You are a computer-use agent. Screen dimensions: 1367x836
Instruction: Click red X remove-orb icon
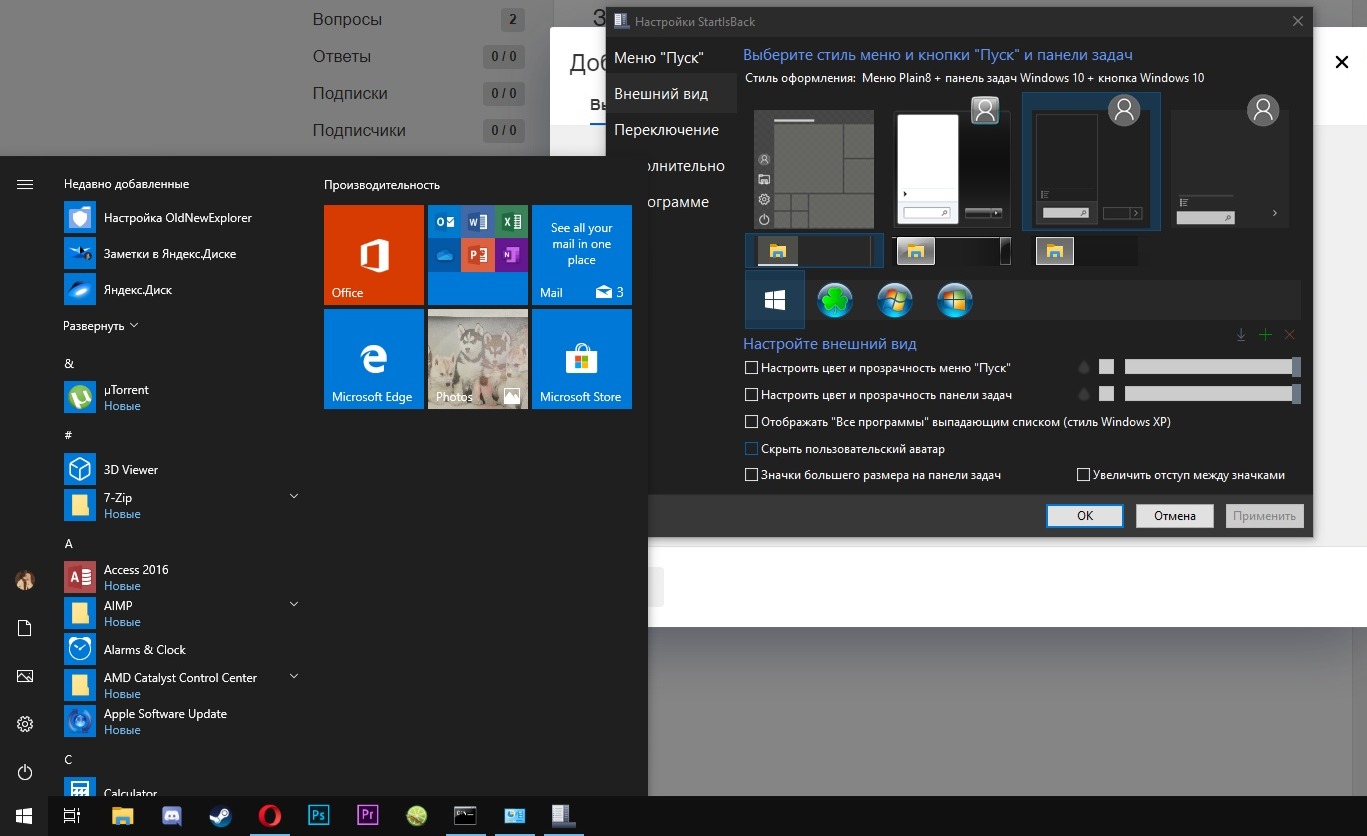pyautogui.click(x=1289, y=335)
